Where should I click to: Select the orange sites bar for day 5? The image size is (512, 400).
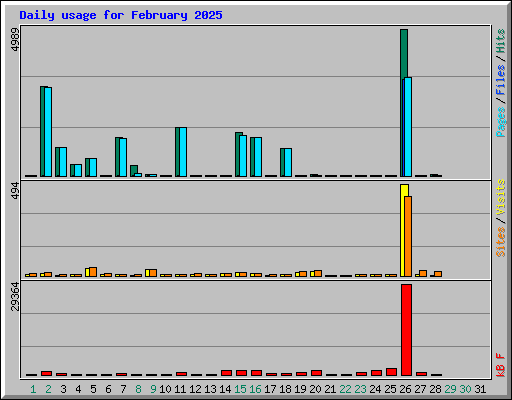[x=93, y=272]
